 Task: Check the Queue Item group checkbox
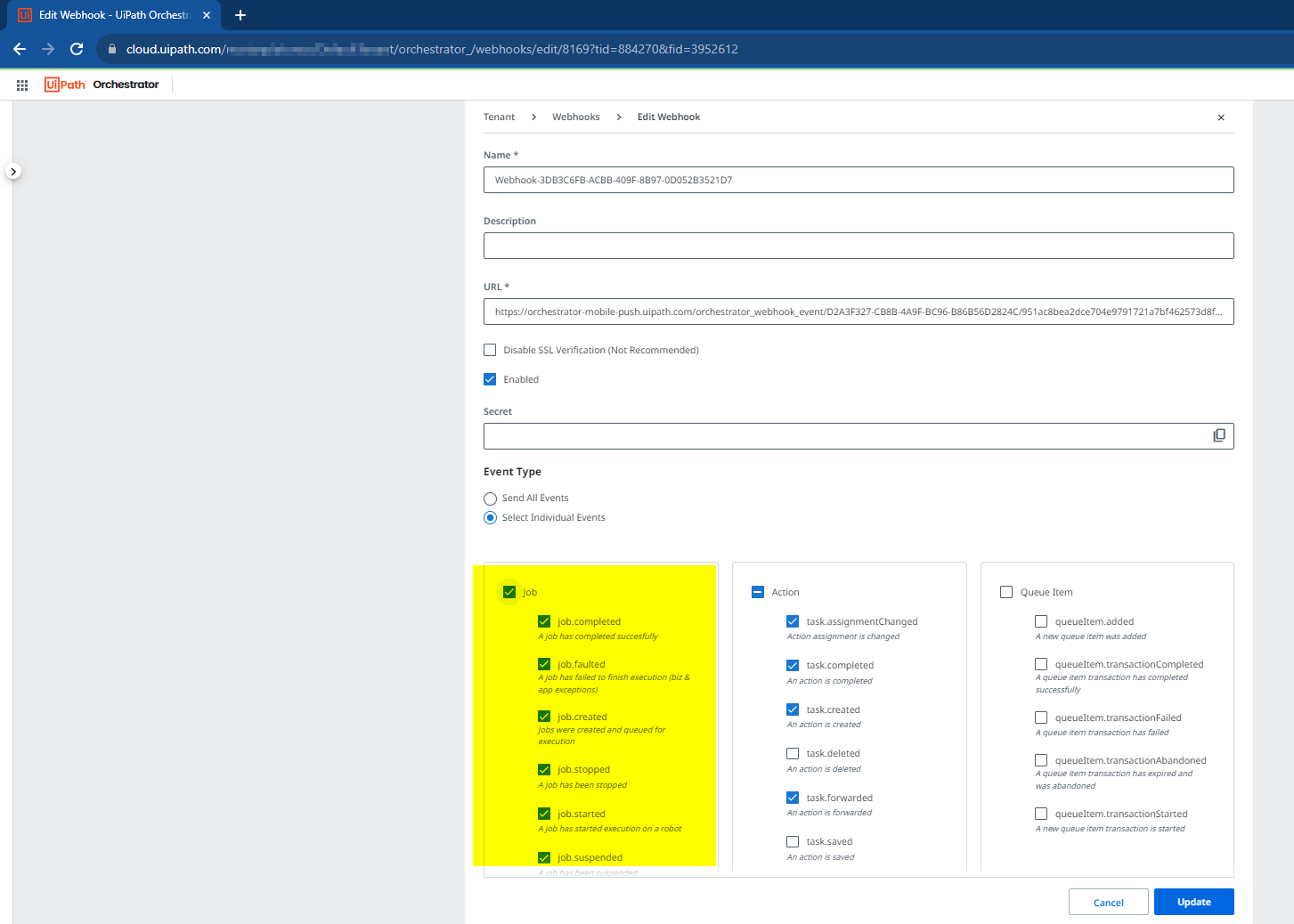(1006, 592)
